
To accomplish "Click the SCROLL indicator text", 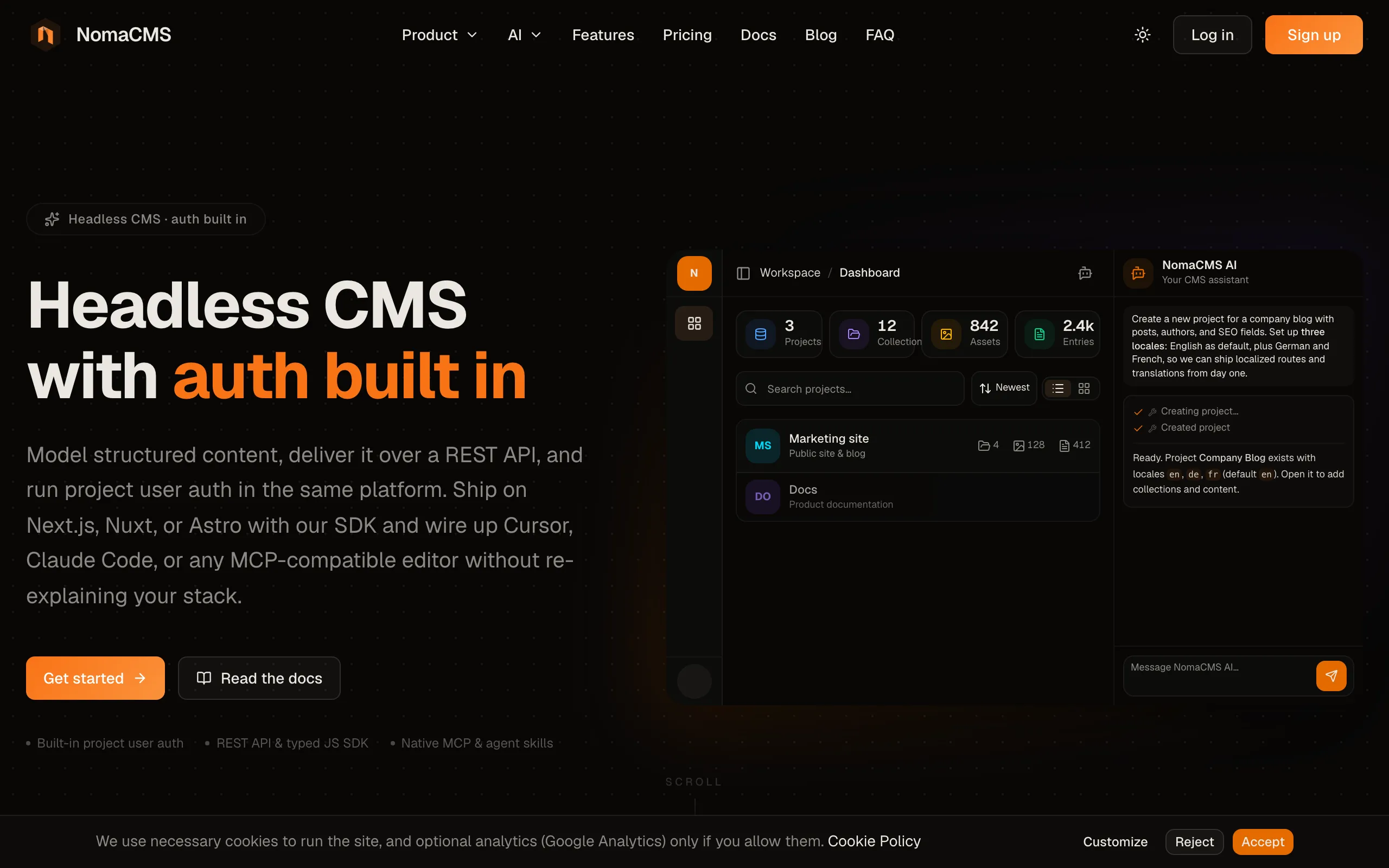I will (693, 782).
